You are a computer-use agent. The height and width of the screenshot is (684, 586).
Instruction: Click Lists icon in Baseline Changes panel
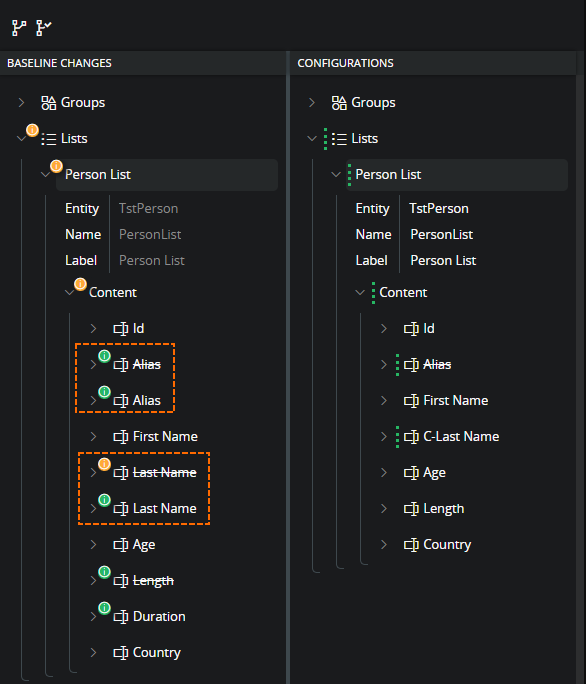click(x=48, y=139)
